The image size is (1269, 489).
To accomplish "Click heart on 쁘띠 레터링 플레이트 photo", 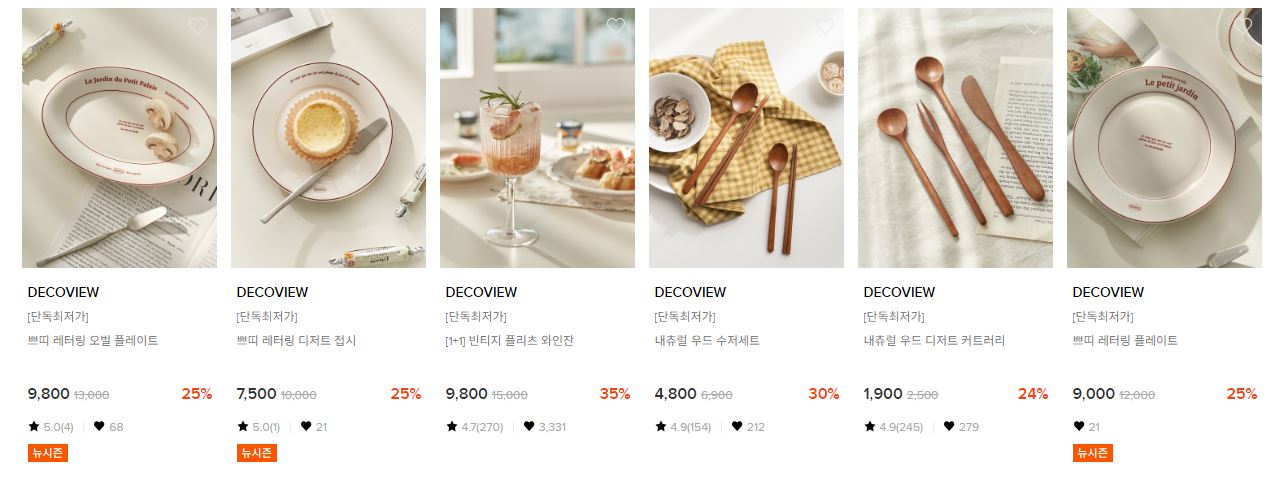I will [1243, 27].
